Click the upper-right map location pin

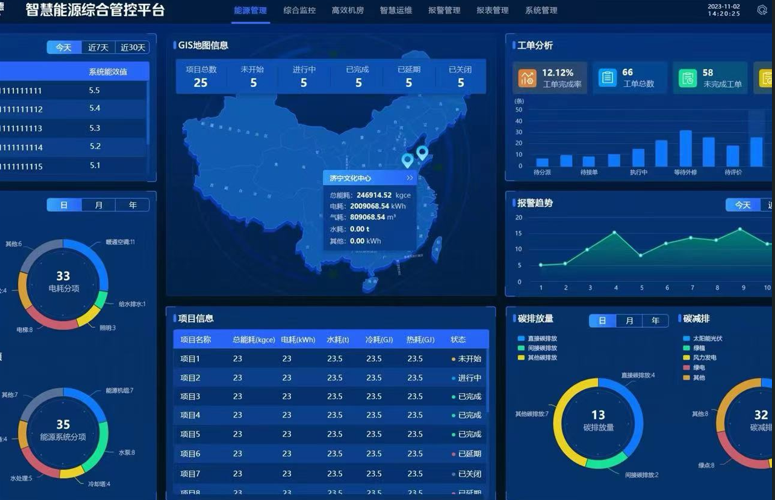point(422,153)
